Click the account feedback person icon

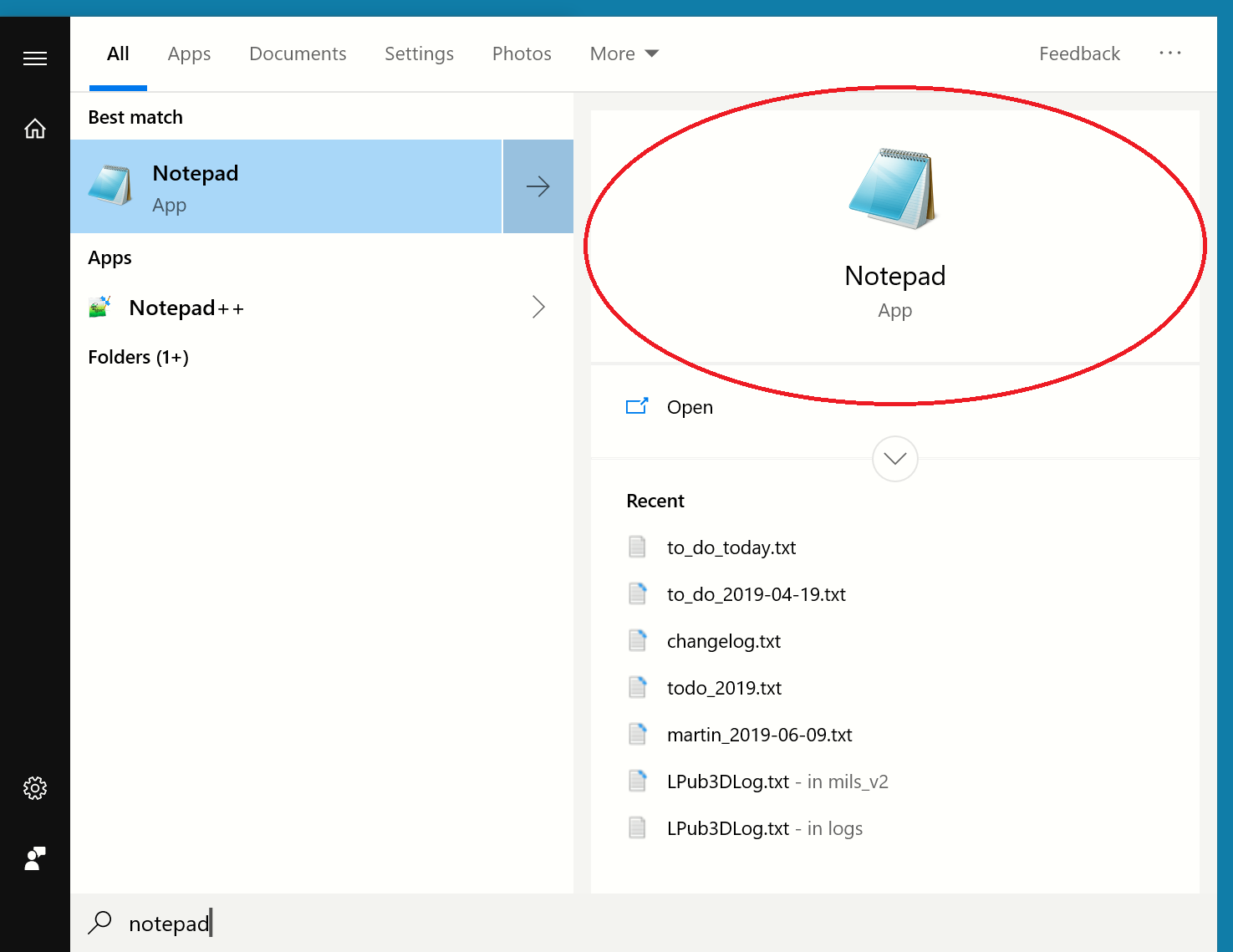click(x=35, y=858)
